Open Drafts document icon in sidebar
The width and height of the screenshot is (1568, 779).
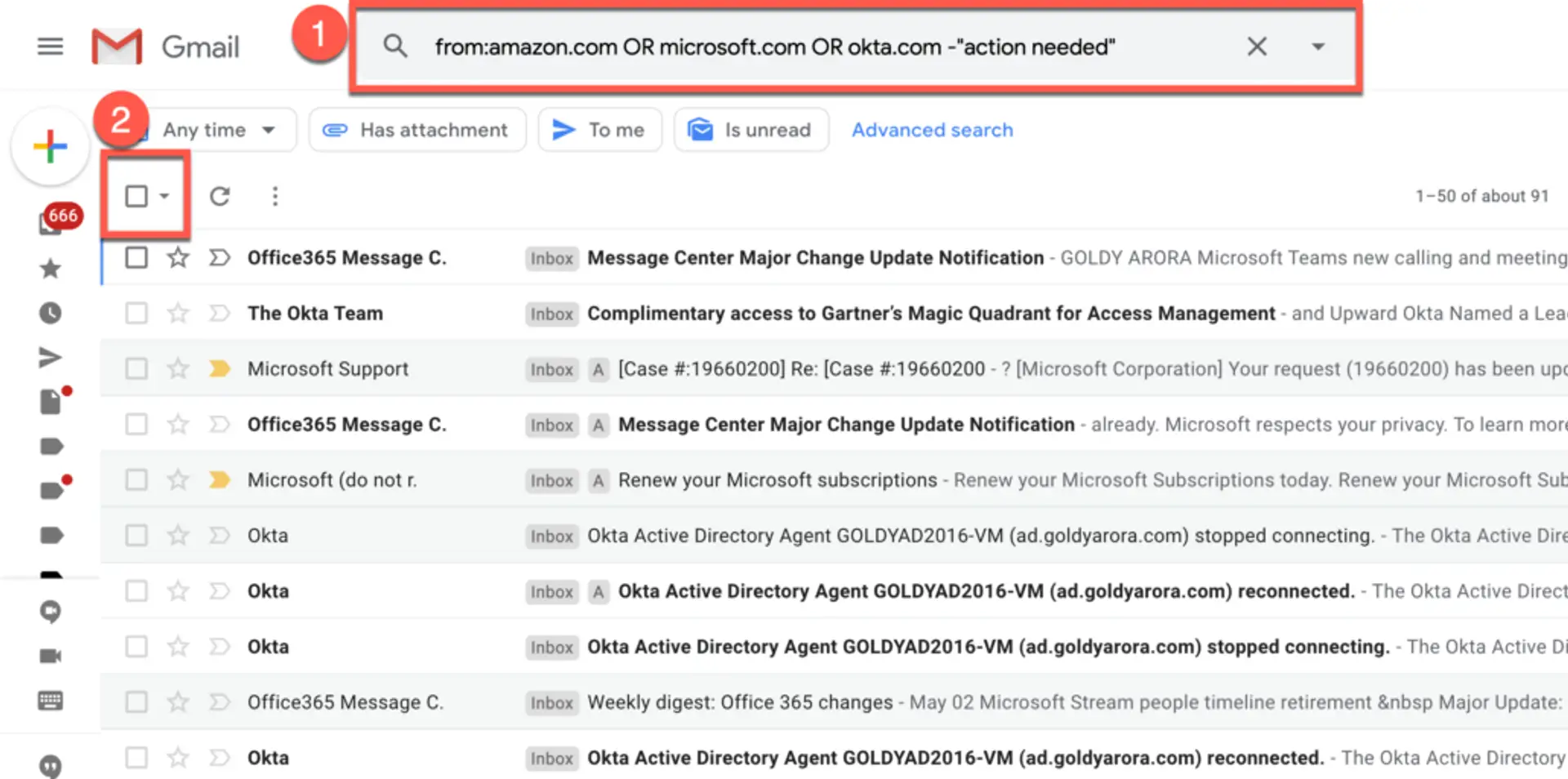(x=52, y=401)
